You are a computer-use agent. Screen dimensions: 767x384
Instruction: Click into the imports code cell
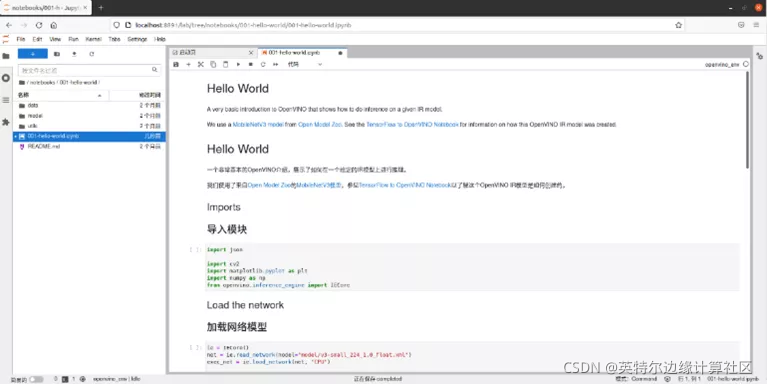(x=472, y=267)
